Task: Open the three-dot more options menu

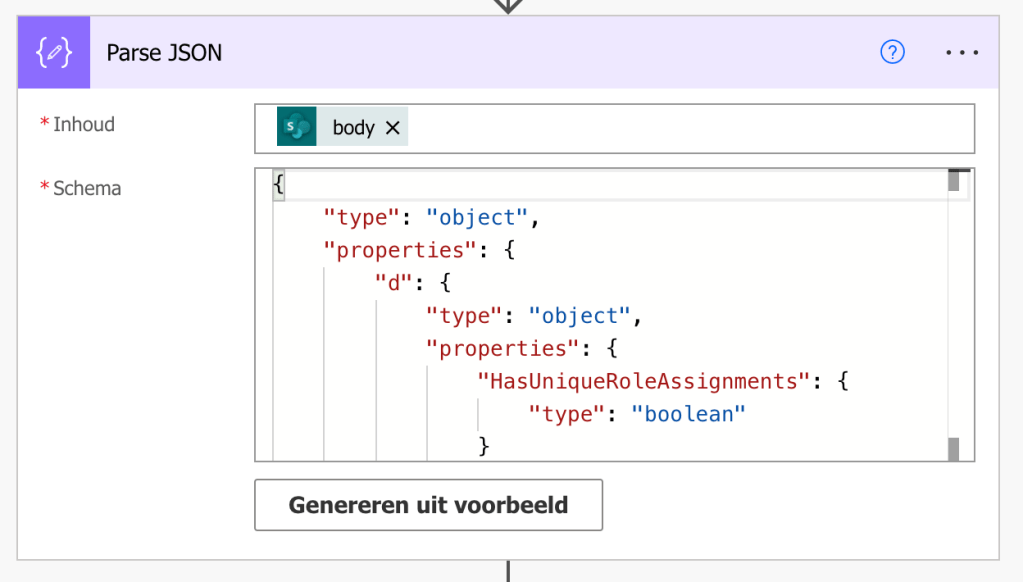Action: point(962,52)
